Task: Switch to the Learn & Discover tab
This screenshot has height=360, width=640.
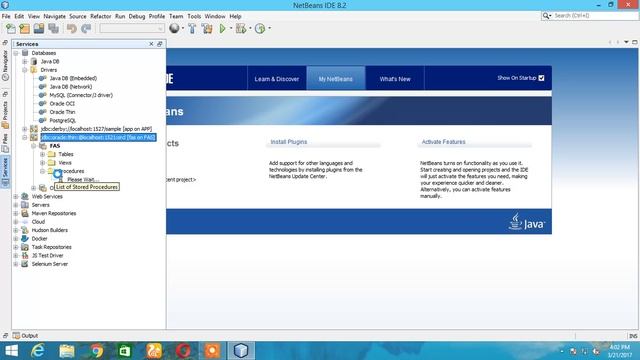Action: (x=277, y=79)
